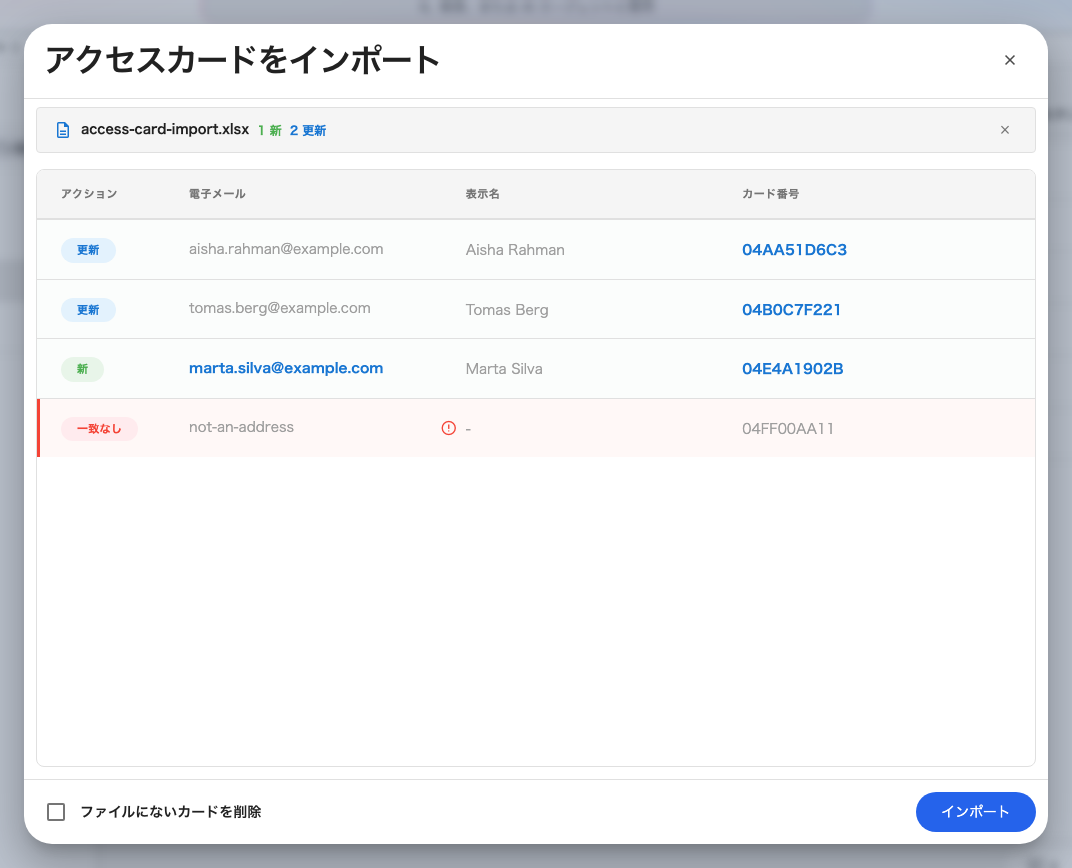Image resolution: width=1072 pixels, height=868 pixels.
Task: Select the アクション column header
Action: [x=89, y=193]
